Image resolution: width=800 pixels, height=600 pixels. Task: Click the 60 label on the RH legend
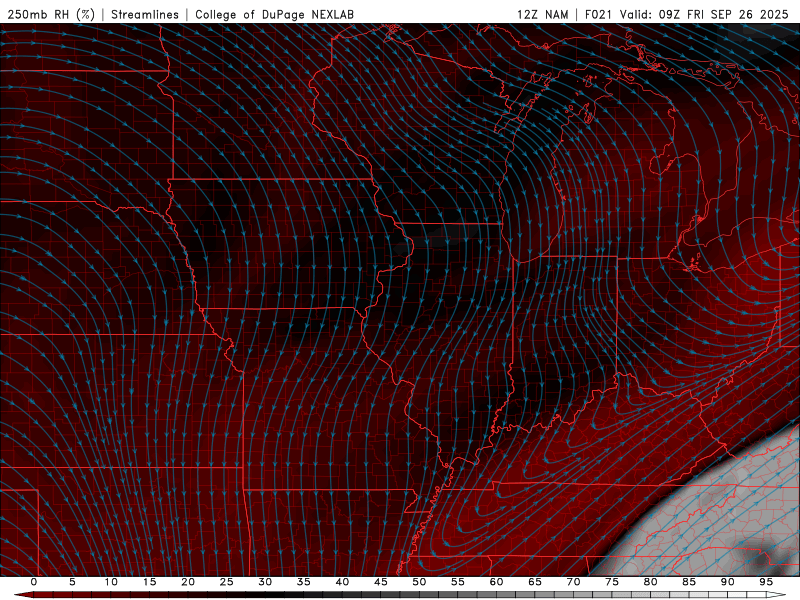pyautogui.click(x=496, y=582)
